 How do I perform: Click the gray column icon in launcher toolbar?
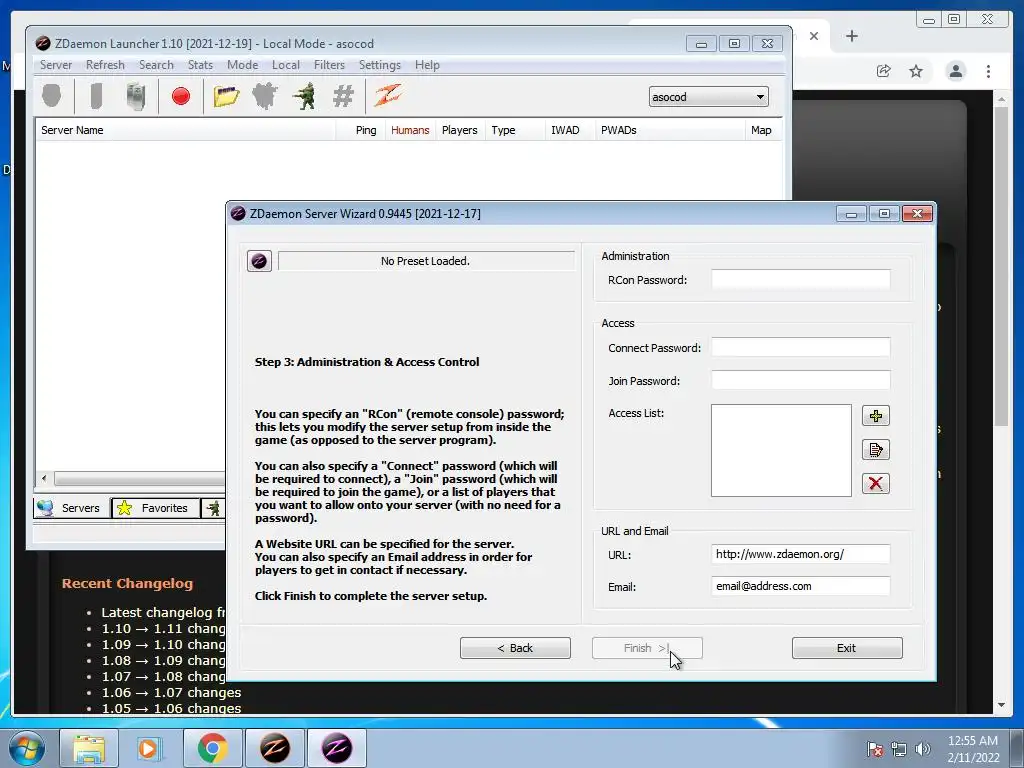point(96,96)
